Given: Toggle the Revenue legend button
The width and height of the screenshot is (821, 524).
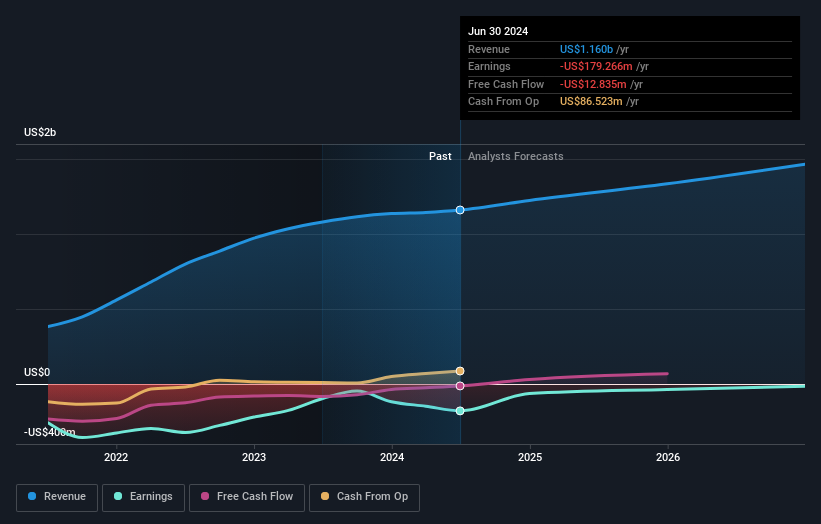Looking at the screenshot, I should click(57, 497).
